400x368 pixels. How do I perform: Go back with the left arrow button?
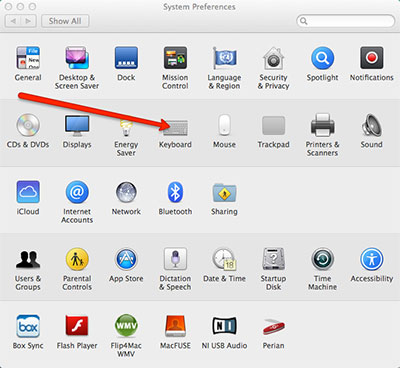pos(13,21)
